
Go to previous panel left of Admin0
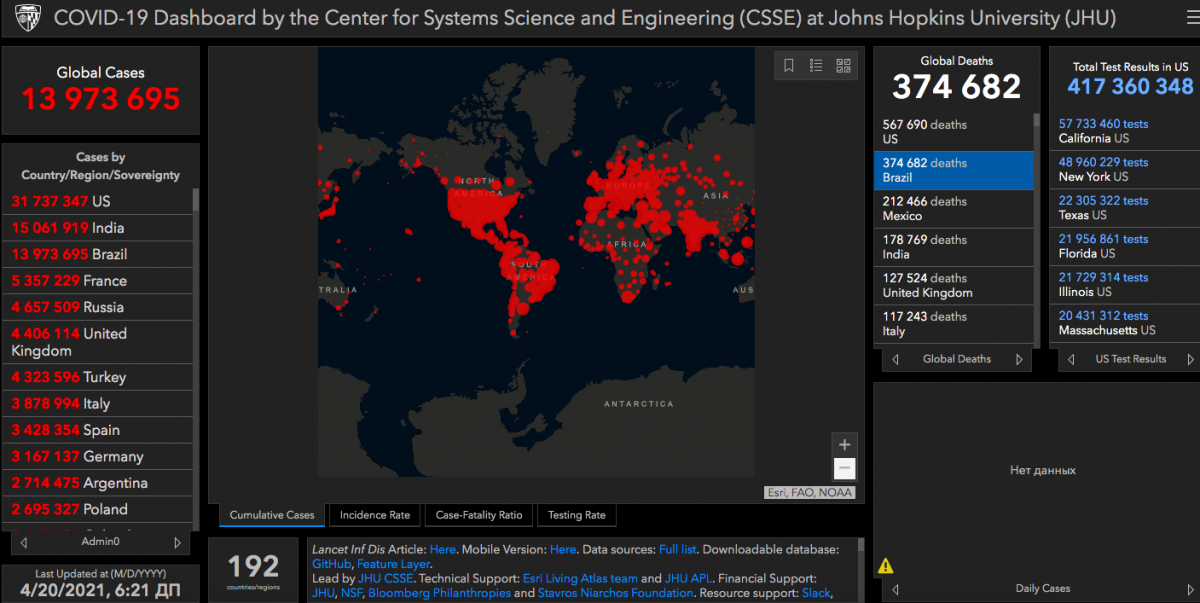[x=23, y=542]
